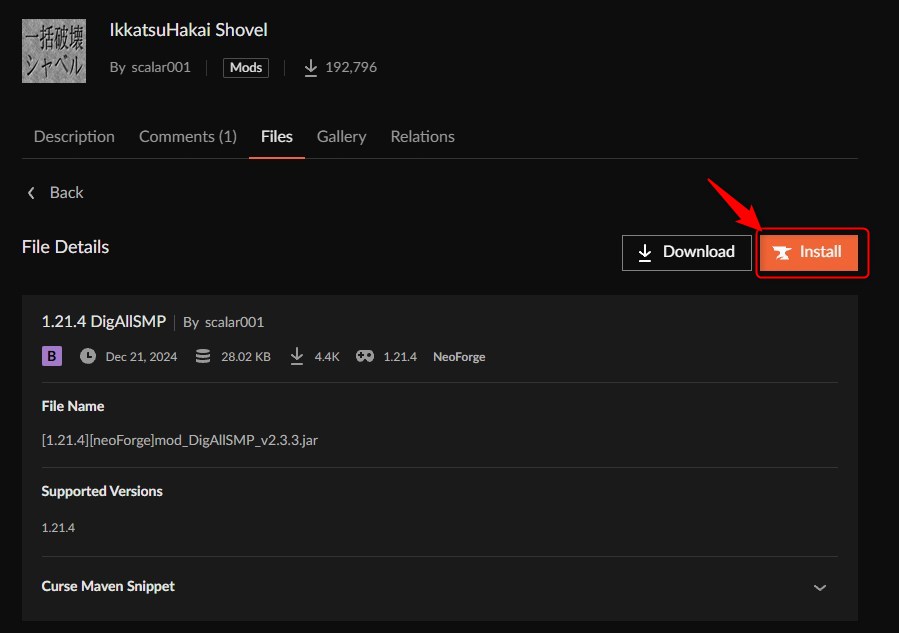This screenshot has height=633, width=899.
Task: Open the Mods category tag
Action: click(x=245, y=68)
